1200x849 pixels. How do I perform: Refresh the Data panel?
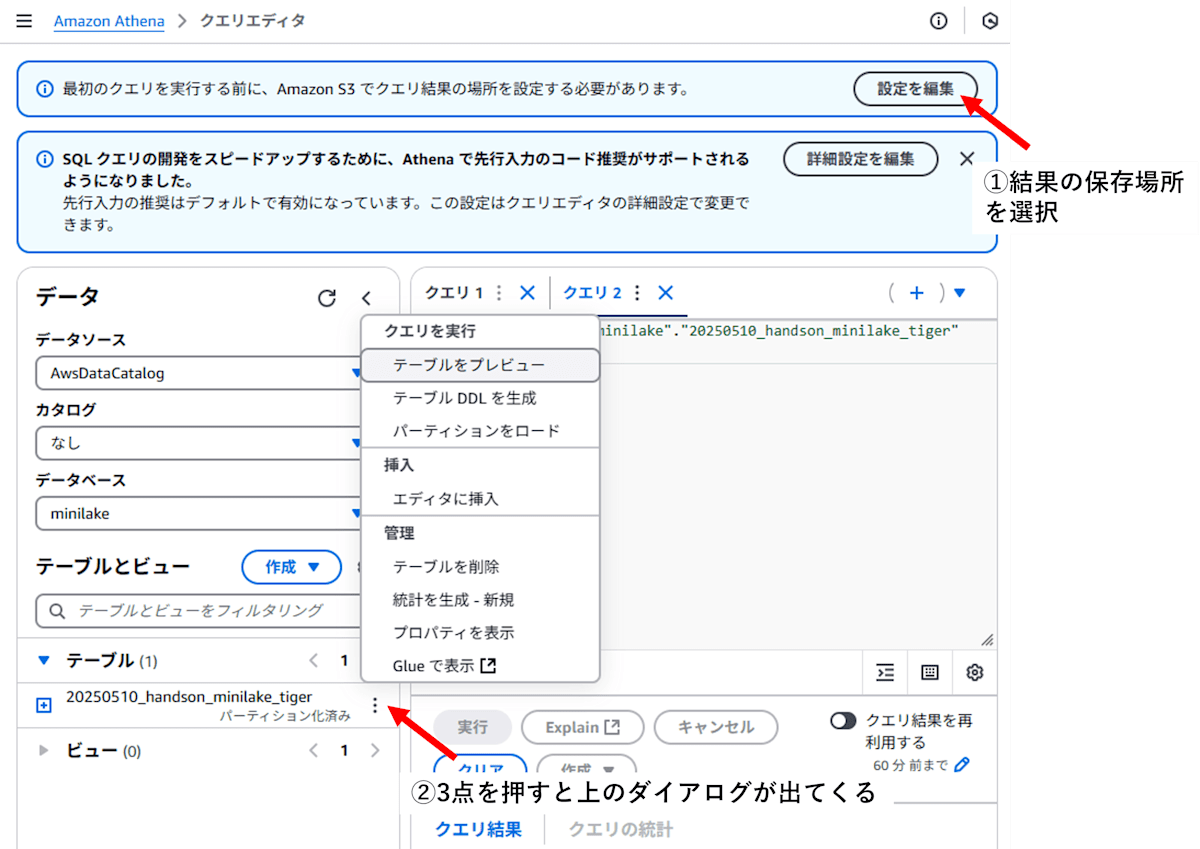coord(327,298)
